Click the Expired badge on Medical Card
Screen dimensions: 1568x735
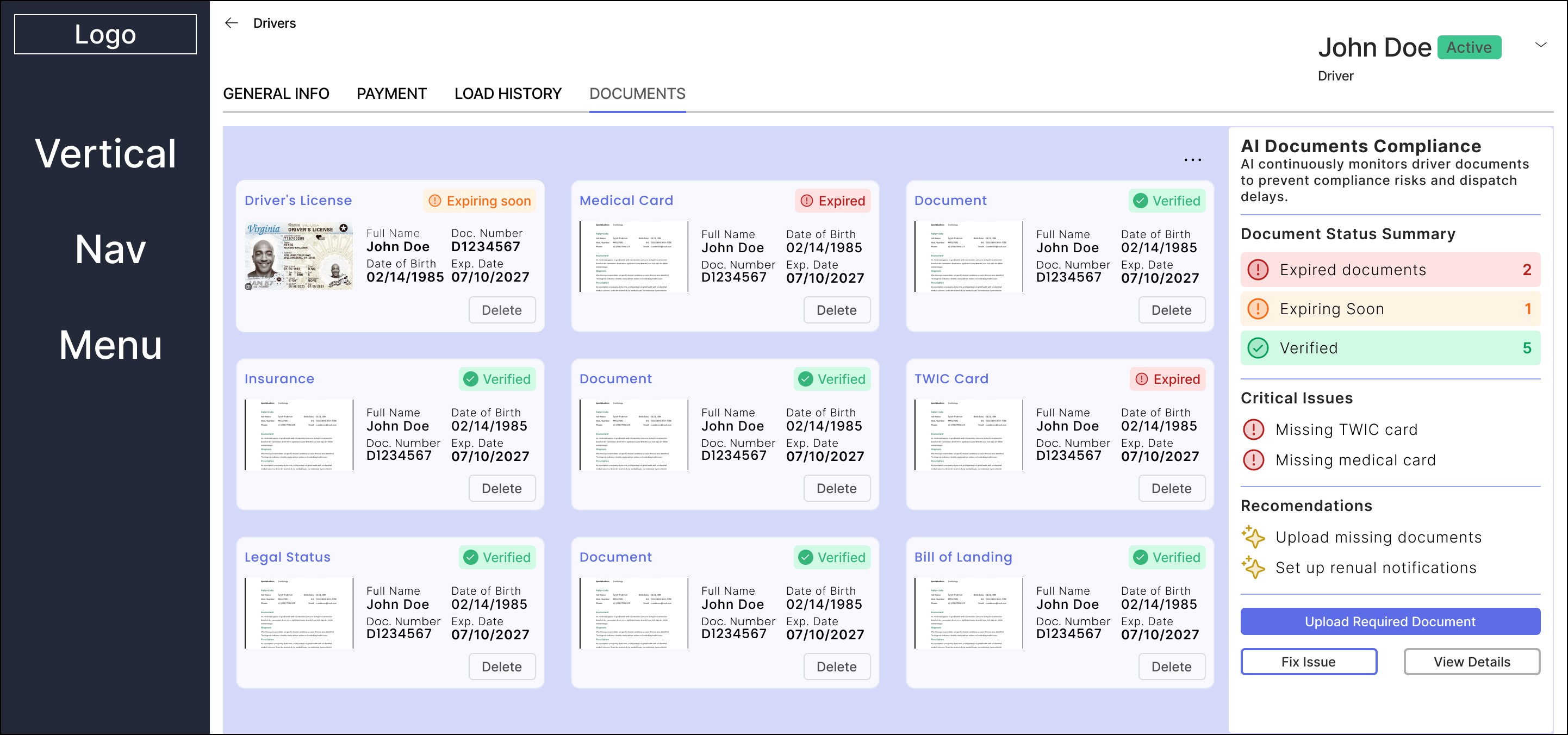click(x=832, y=201)
